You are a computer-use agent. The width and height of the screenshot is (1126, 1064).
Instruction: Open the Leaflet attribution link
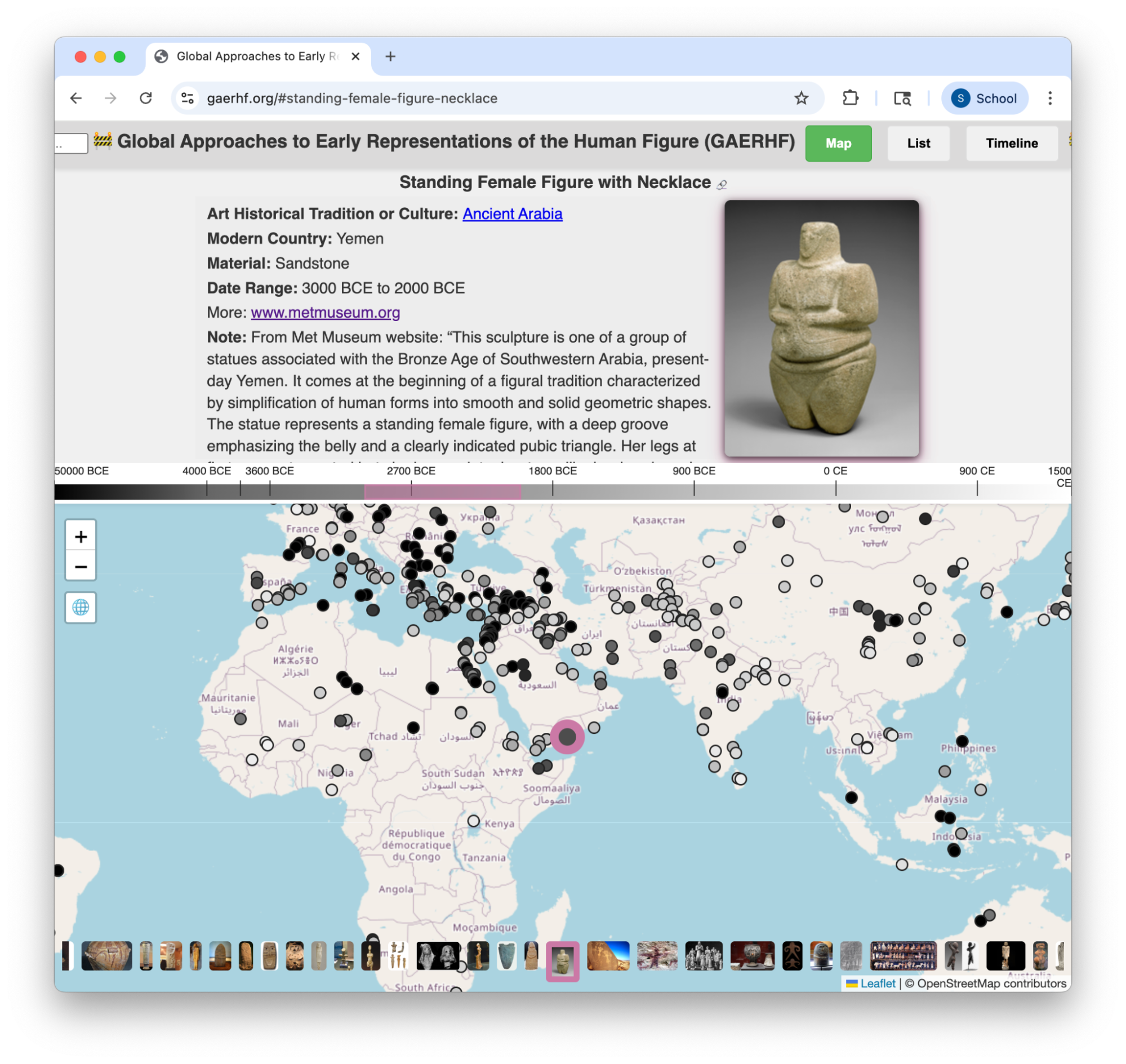(x=871, y=983)
